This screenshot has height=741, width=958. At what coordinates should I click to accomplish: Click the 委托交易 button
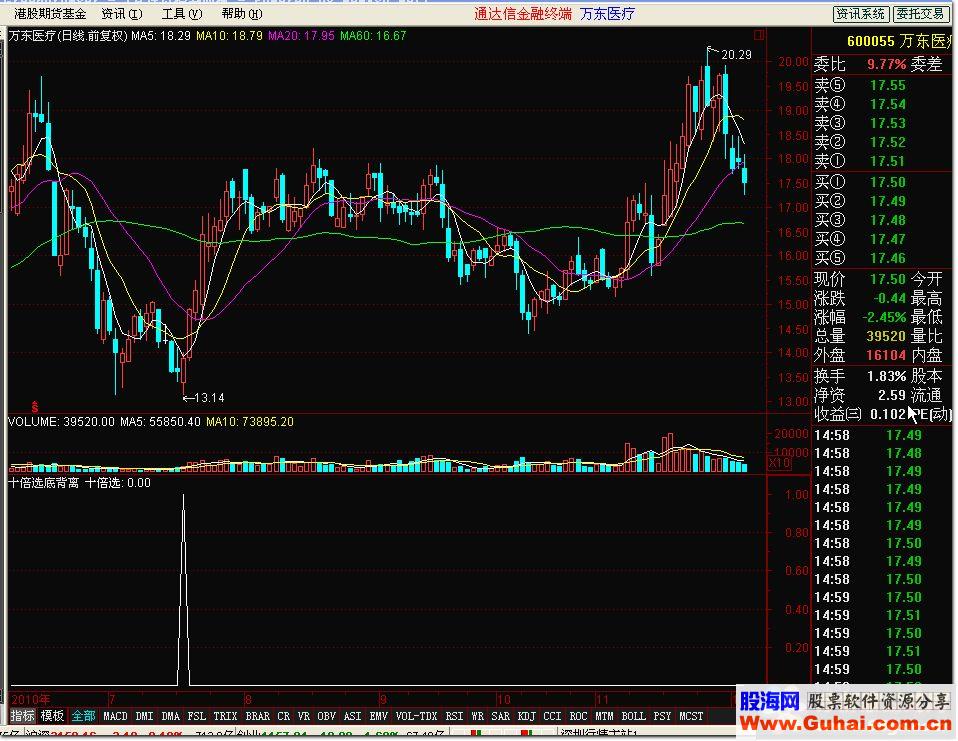click(x=921, y=14)
